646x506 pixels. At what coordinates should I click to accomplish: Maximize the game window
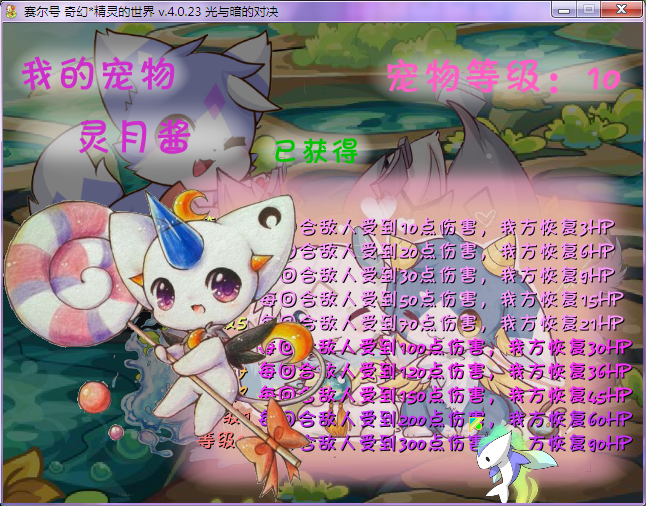click(x=589, y=9)
